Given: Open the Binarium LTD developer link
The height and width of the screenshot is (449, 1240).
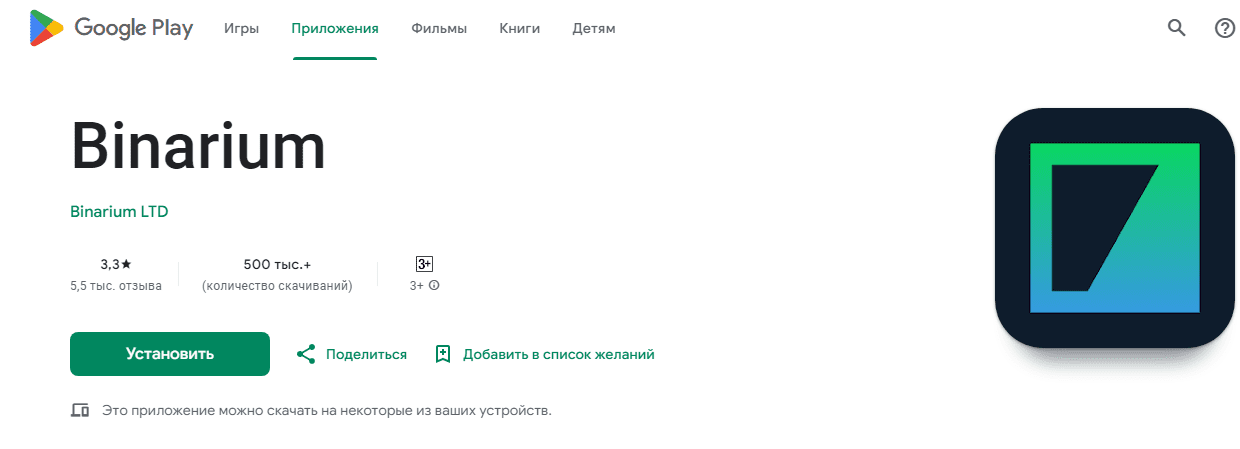Looking at the screenshot, I should click(x=119, y=212).
